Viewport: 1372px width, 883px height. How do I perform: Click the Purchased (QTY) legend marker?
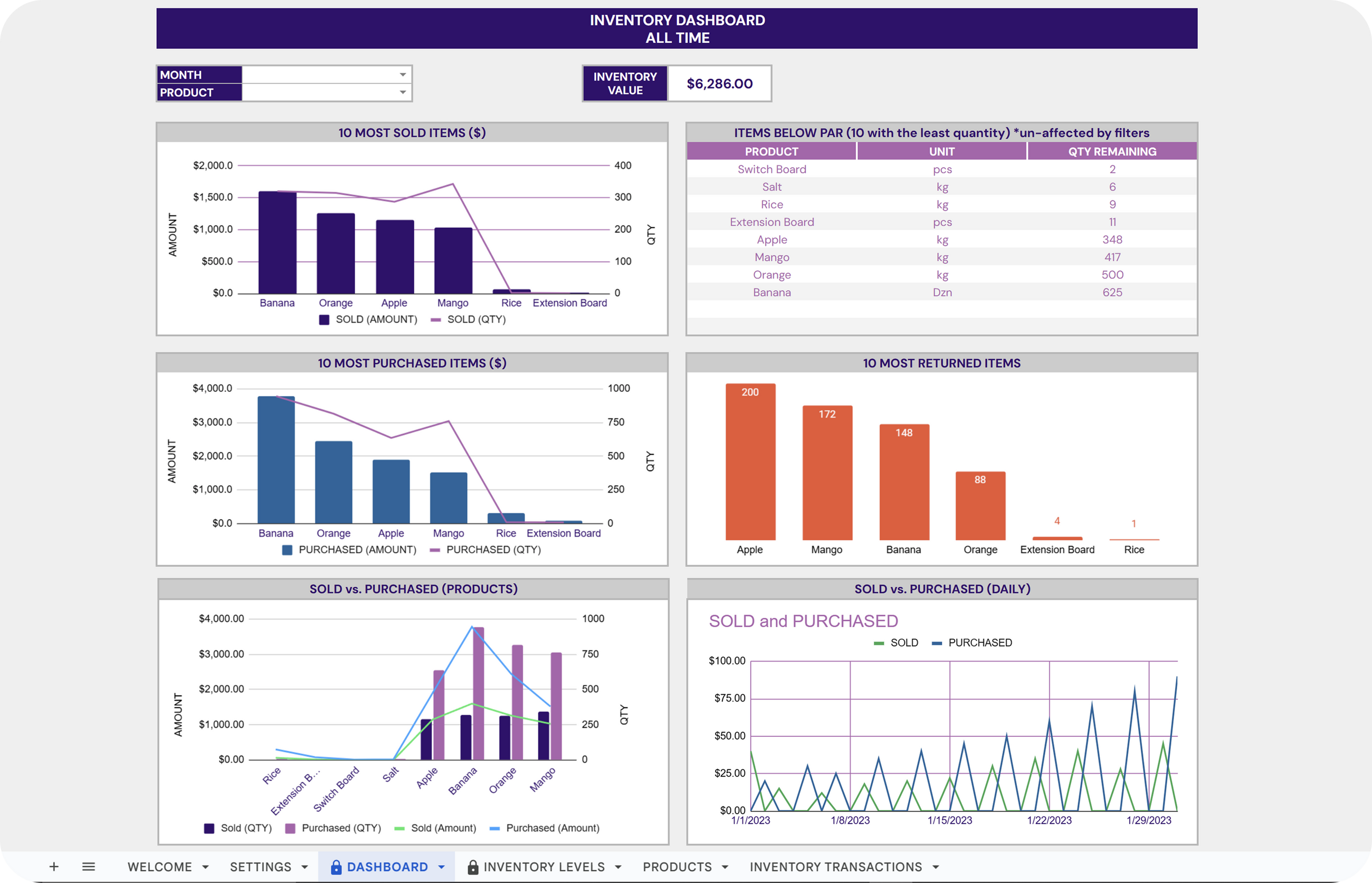click(290, 829)
